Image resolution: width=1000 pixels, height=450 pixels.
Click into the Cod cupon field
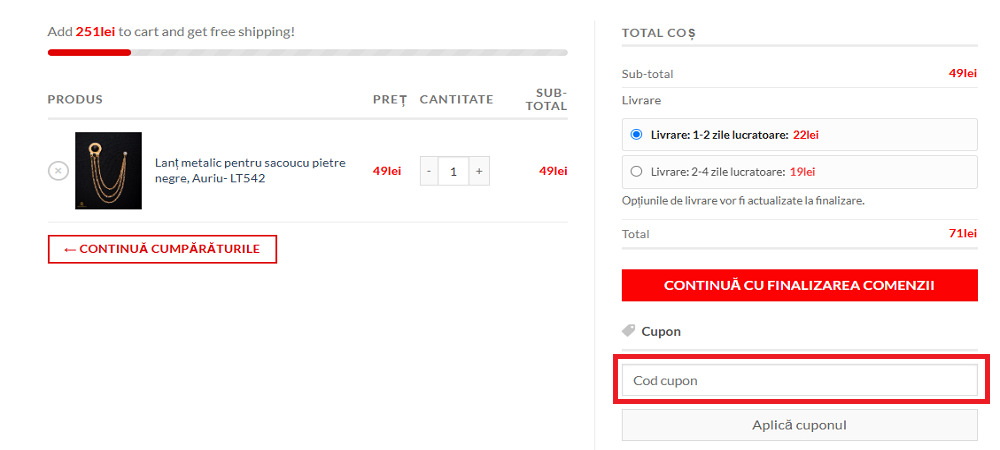point(799,380)
